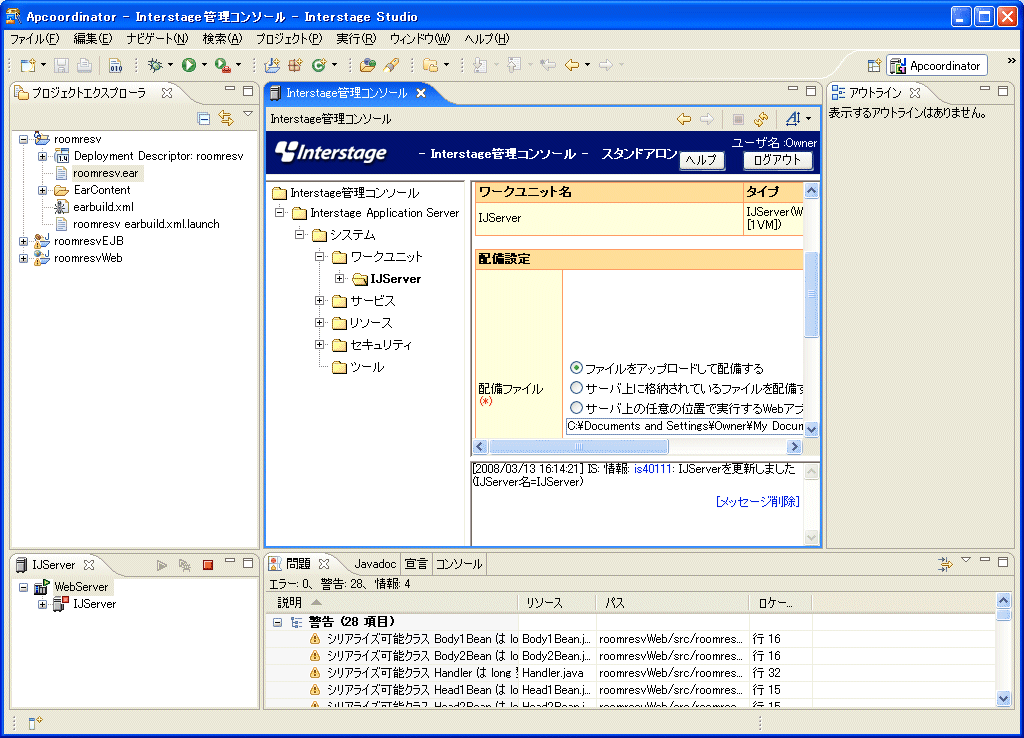Open the ウィンドウ(W) menu
Image resolution: width=1024 pixels, height=738 pixels.
coord(420,39)
